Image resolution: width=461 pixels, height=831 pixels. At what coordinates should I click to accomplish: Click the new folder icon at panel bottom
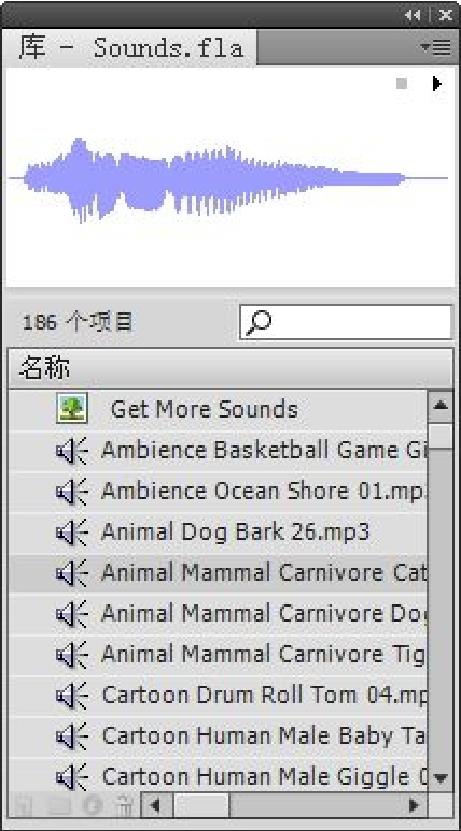[x=58, y=807]
